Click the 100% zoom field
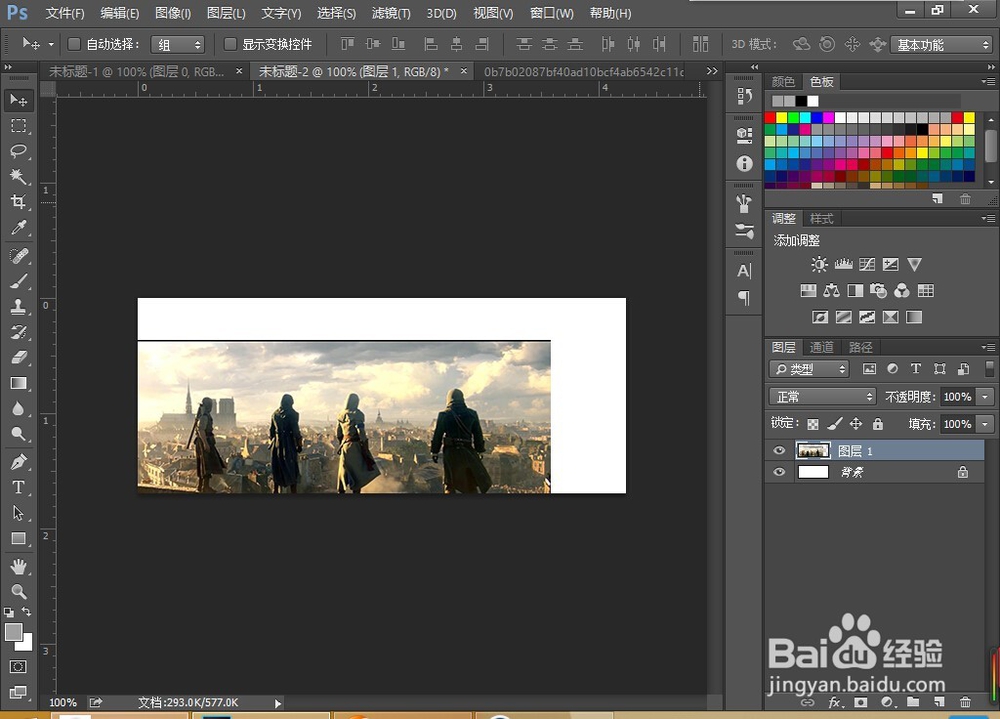The height and width of the screenshot is (719, 1000). [x=63, y=702]
